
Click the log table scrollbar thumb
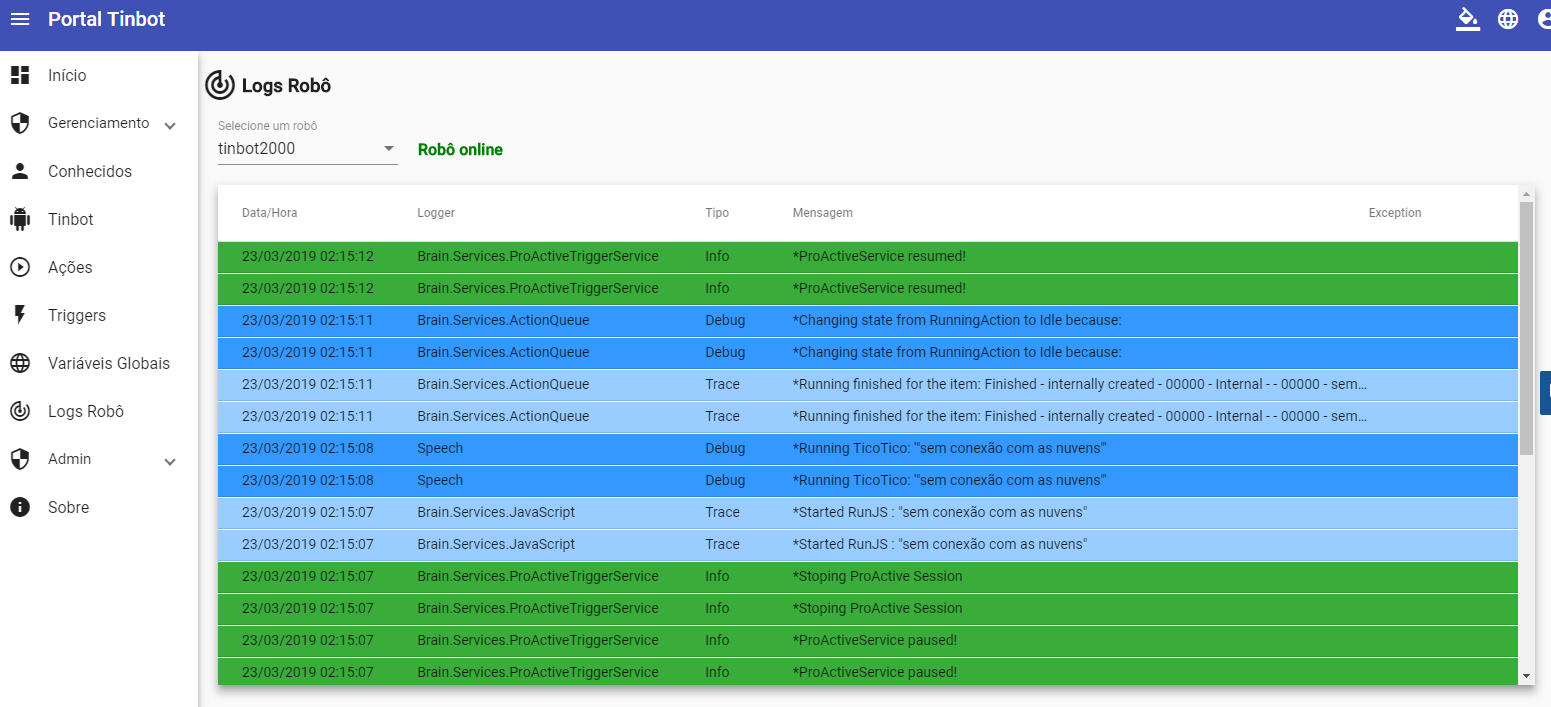pyautogui.click(x=1526, y=328)
